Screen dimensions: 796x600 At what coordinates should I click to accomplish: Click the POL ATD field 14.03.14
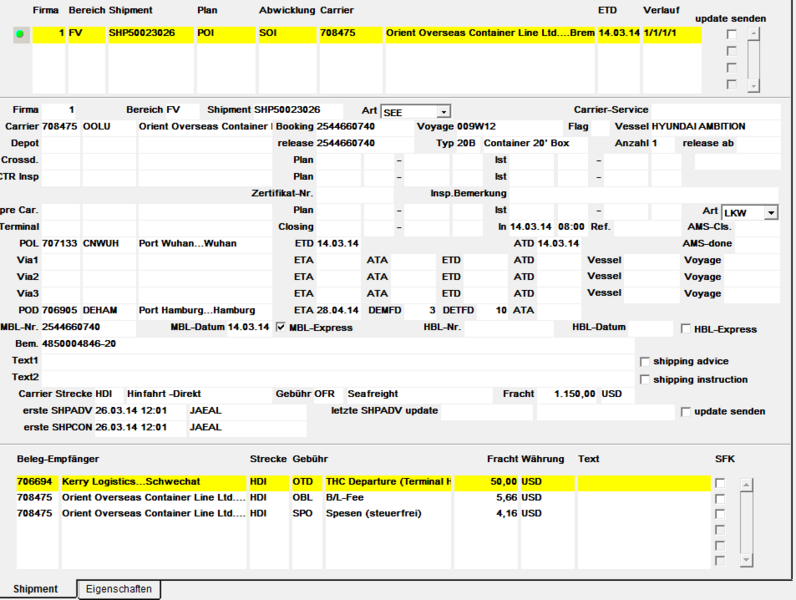coord(559,244)
